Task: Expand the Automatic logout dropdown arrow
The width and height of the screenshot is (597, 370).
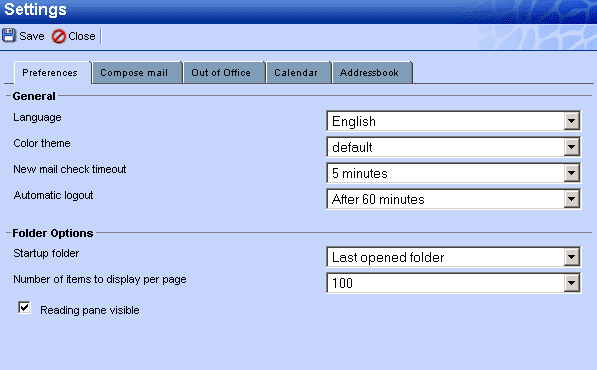Action: (x=571, y=199)
